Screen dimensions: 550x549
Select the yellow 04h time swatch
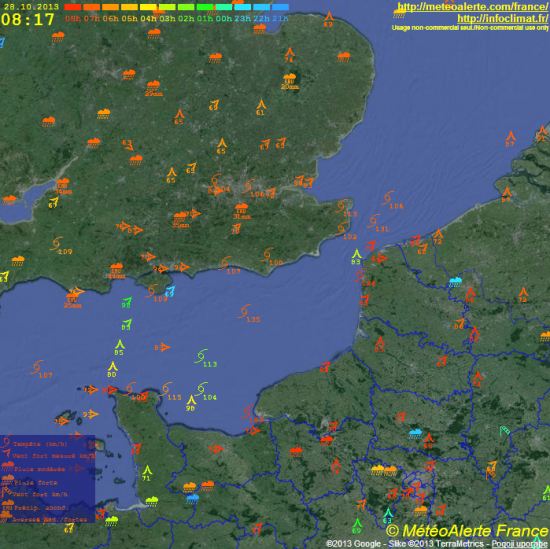[x=148, y=7]
